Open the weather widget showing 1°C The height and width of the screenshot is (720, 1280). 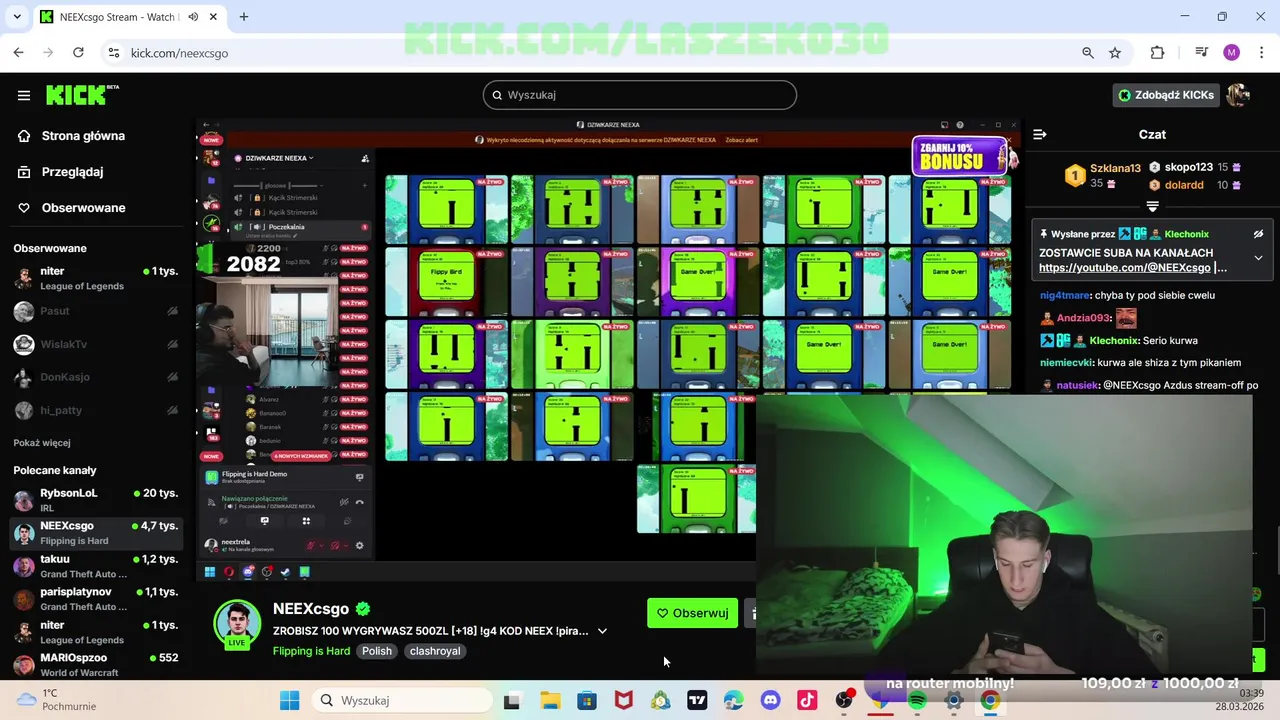[56, 700]
